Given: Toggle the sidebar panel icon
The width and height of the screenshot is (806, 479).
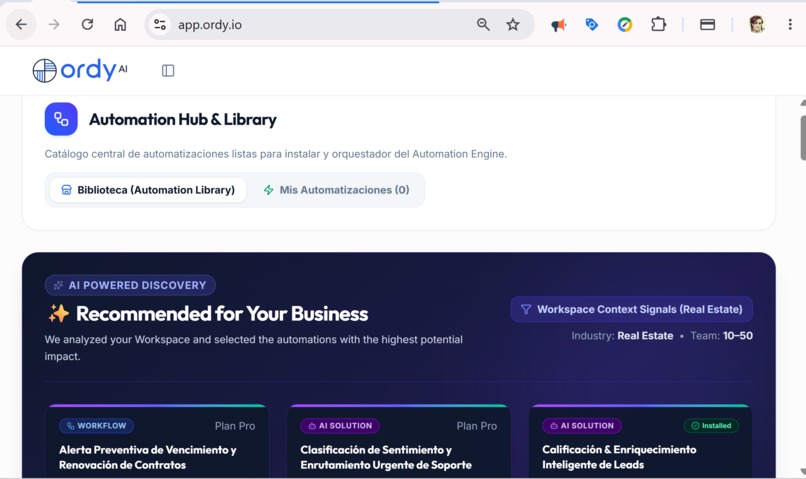Looking at the screenshot, I should click(168, 70).
